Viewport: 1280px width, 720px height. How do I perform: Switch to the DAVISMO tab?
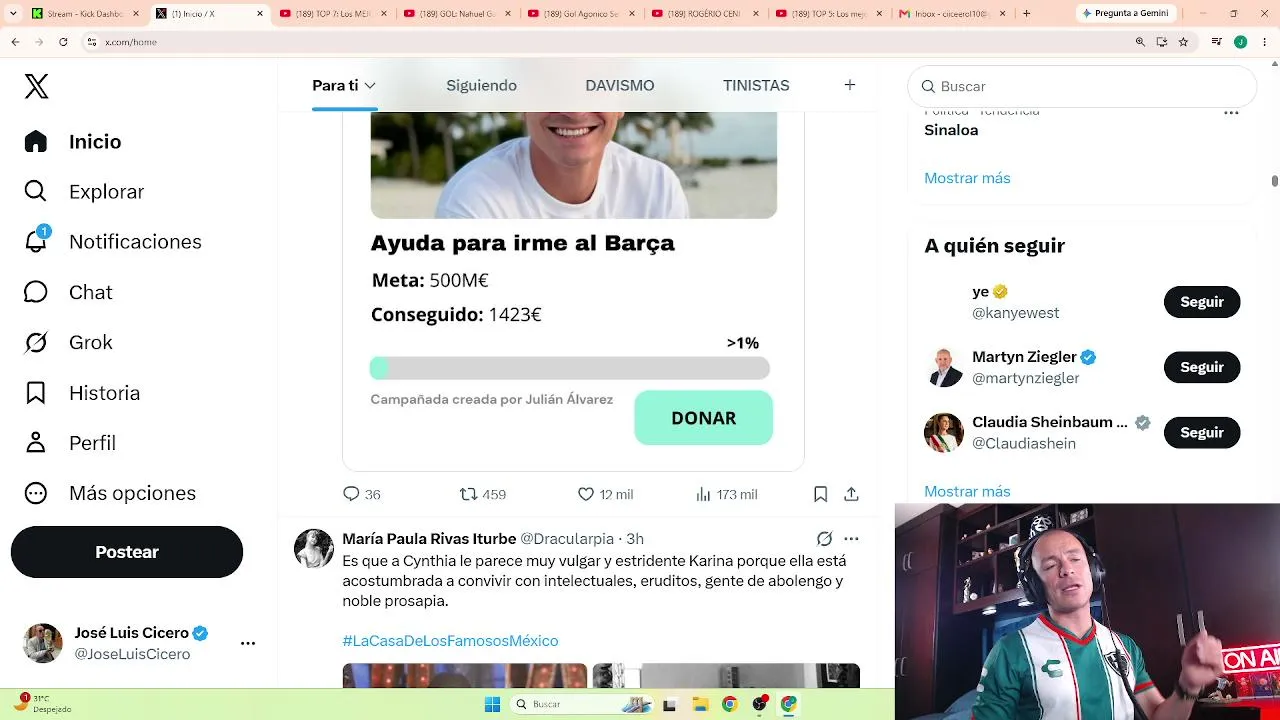[x=620, y=85]
